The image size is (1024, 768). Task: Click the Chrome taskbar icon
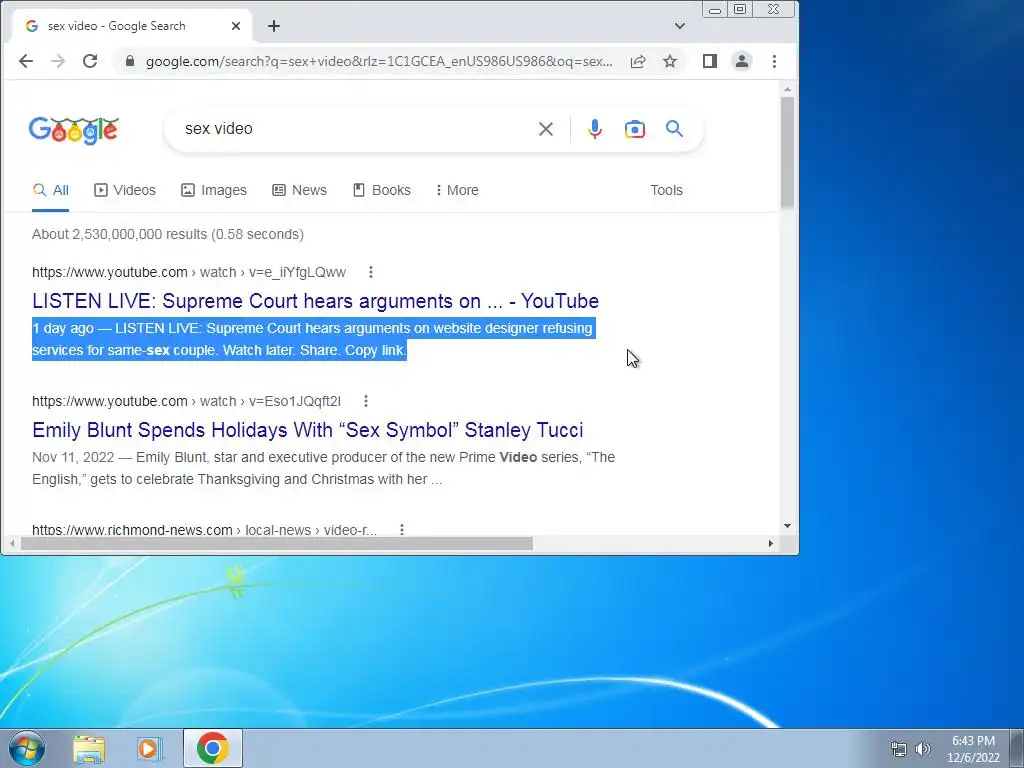click(x=213, y=748)
